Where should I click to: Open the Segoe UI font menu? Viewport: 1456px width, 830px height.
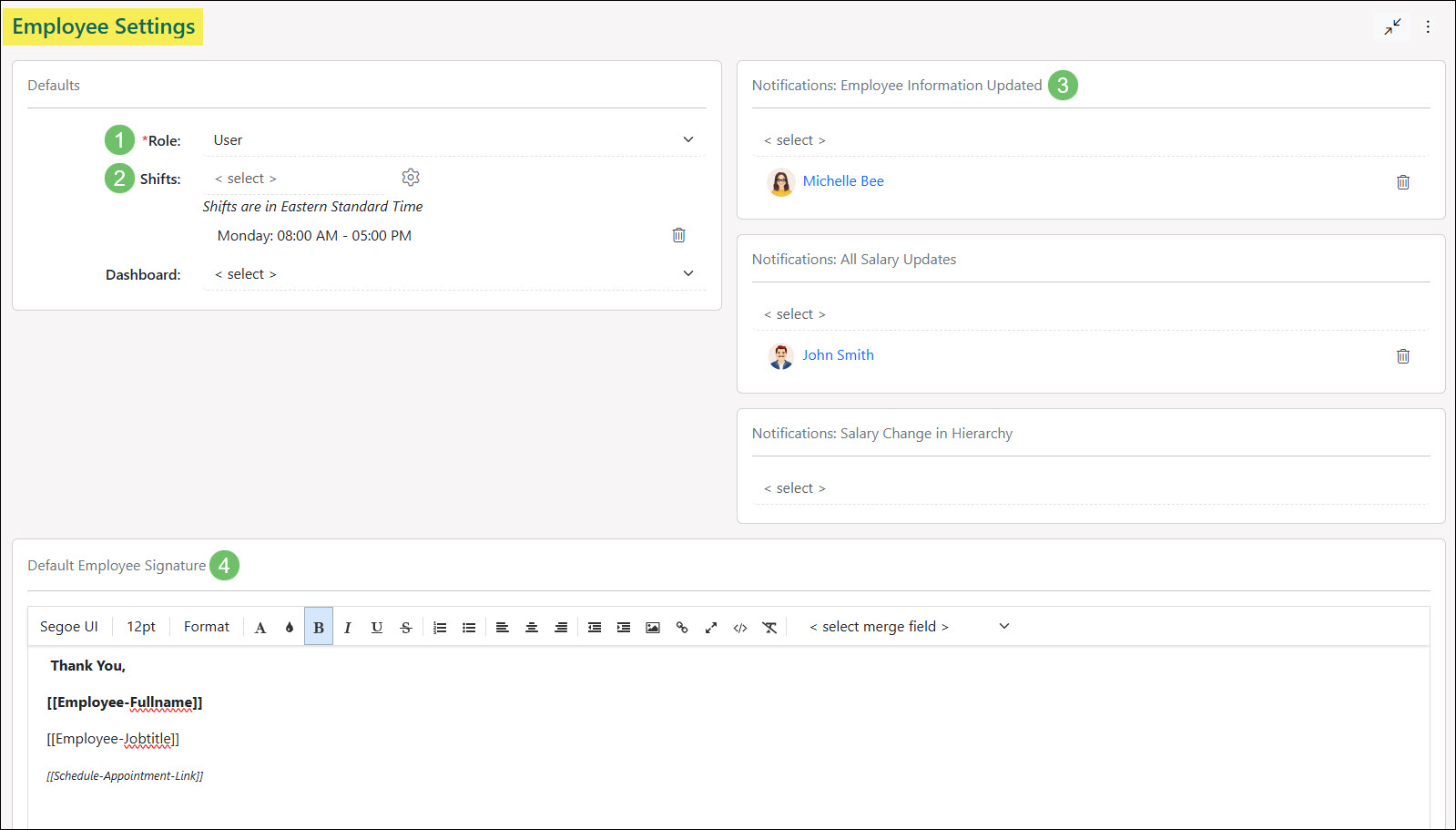pyautogui.click(x=69, y=627)
